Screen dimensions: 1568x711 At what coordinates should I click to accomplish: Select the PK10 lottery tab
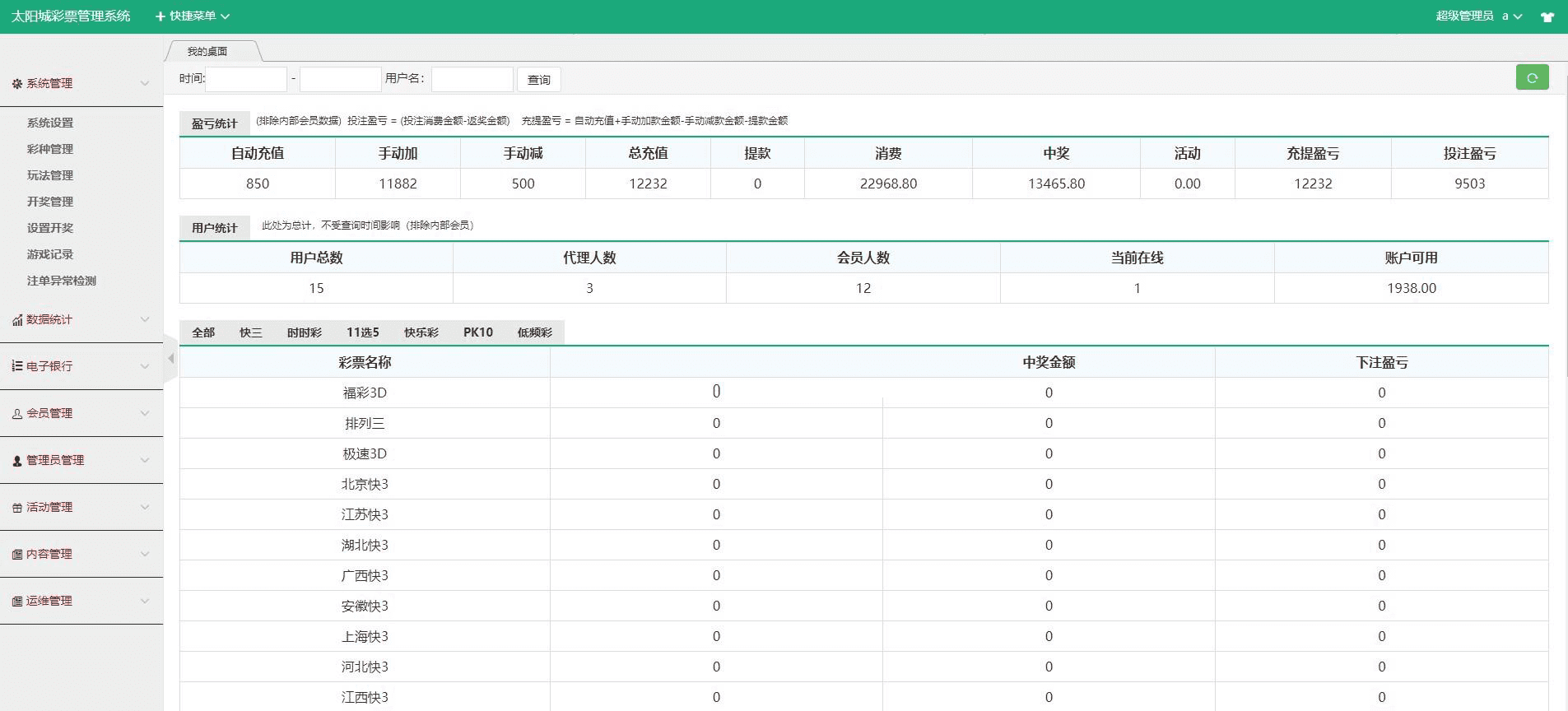click(x=477, y=332)
